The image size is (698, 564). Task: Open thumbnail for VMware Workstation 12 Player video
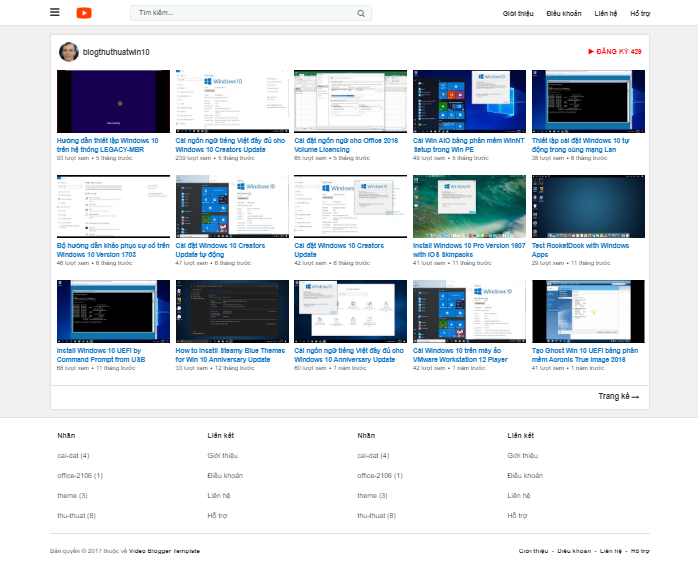469,311
